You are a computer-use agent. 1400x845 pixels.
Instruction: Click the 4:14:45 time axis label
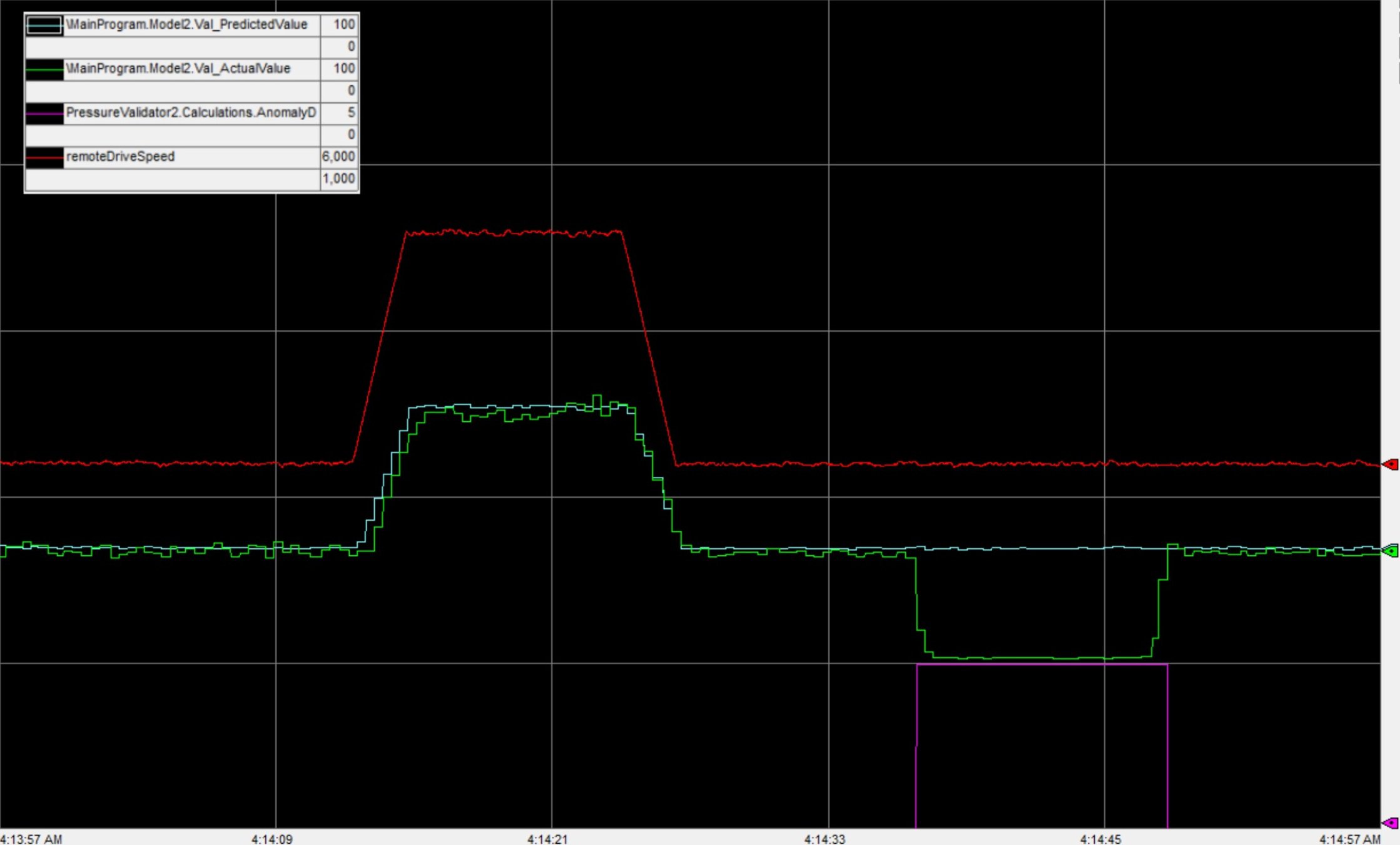click(1100, 839)
